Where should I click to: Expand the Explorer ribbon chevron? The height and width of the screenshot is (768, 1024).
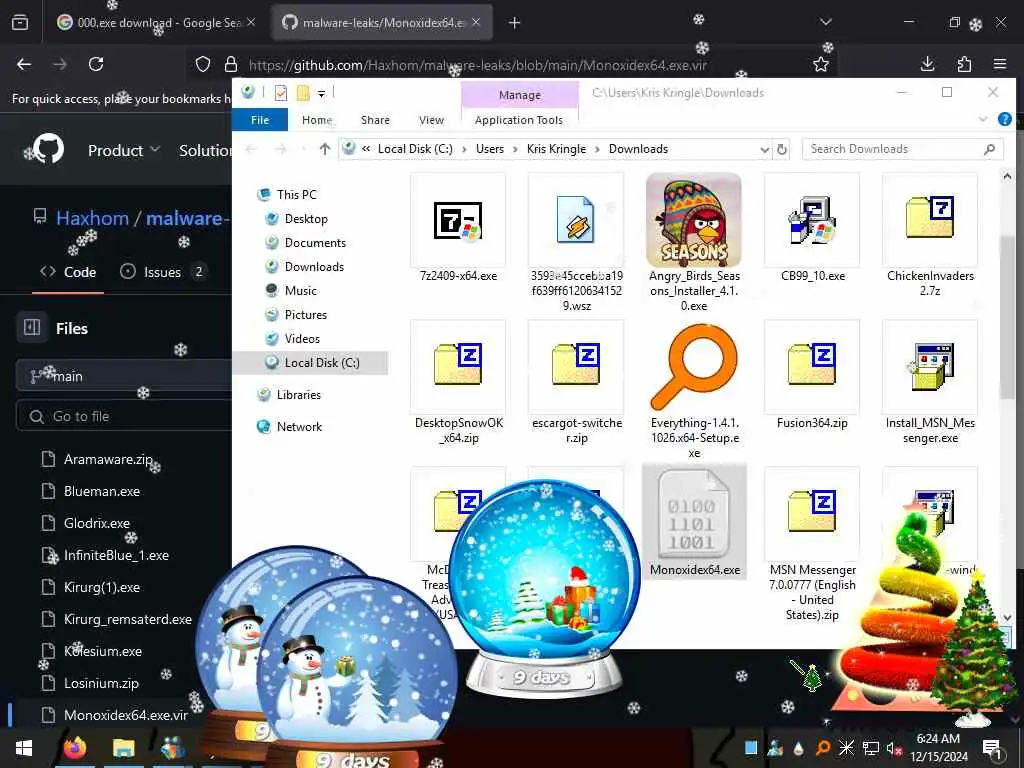(x=983, y=120)
